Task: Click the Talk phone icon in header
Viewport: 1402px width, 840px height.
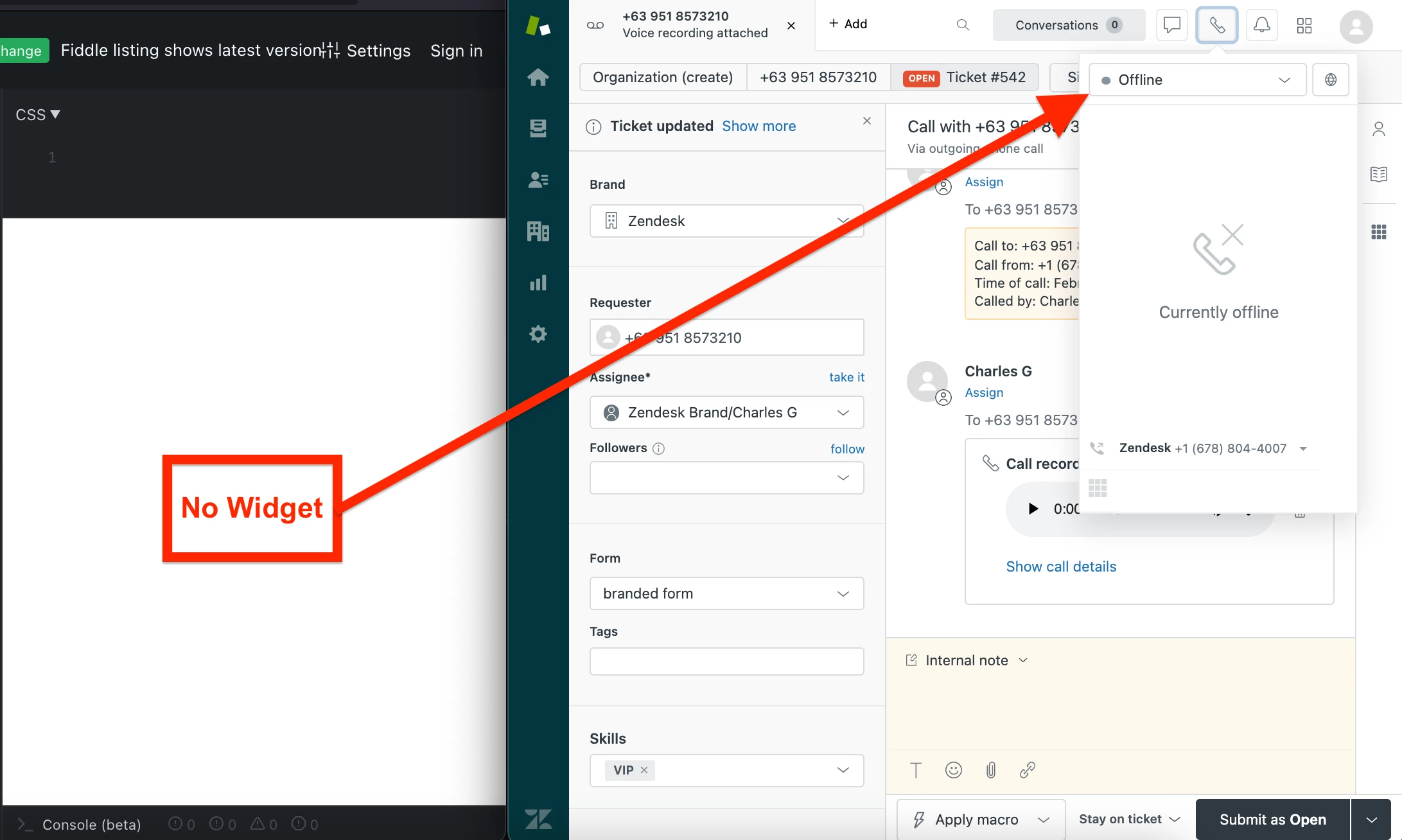Action: 1216,25
